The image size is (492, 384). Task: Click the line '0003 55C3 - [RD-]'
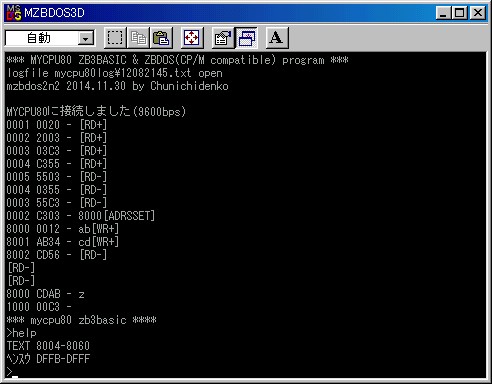(57, 203)
